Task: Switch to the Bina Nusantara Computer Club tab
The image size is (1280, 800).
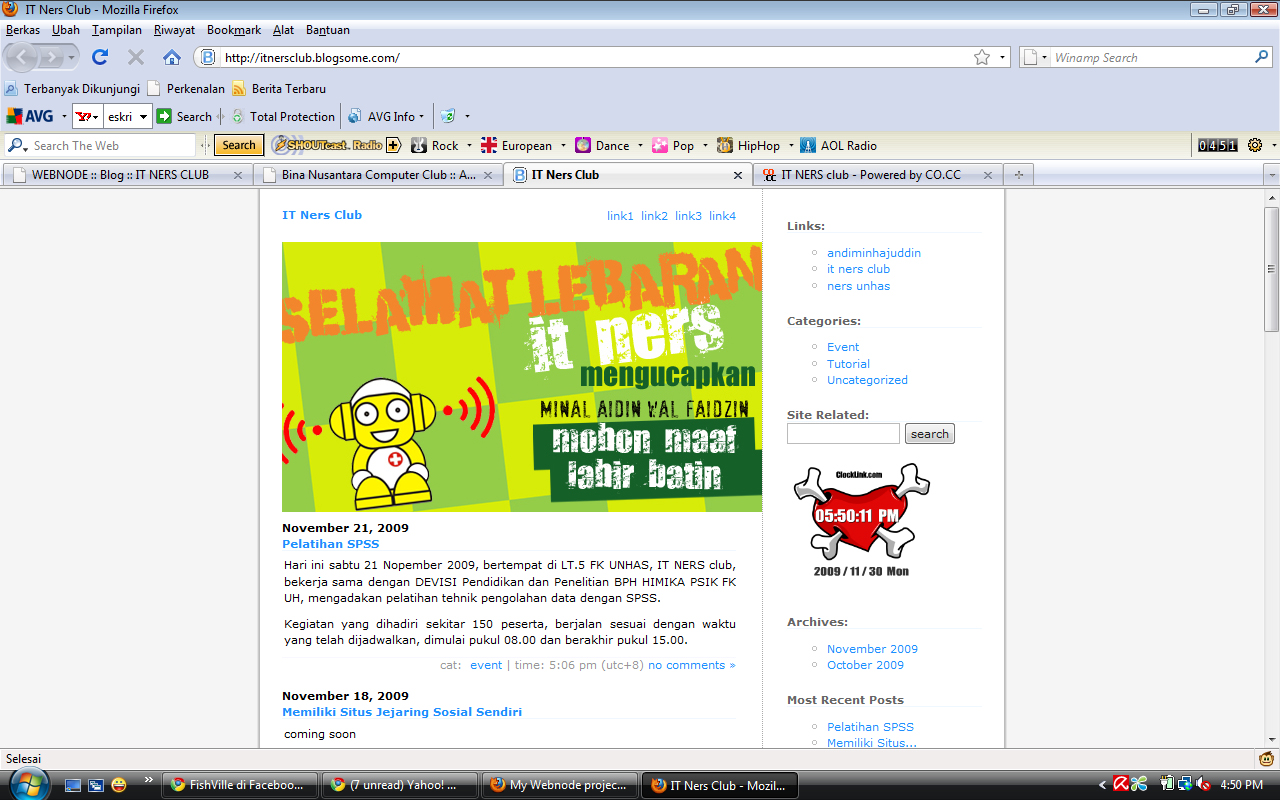Action: point(378,174)
